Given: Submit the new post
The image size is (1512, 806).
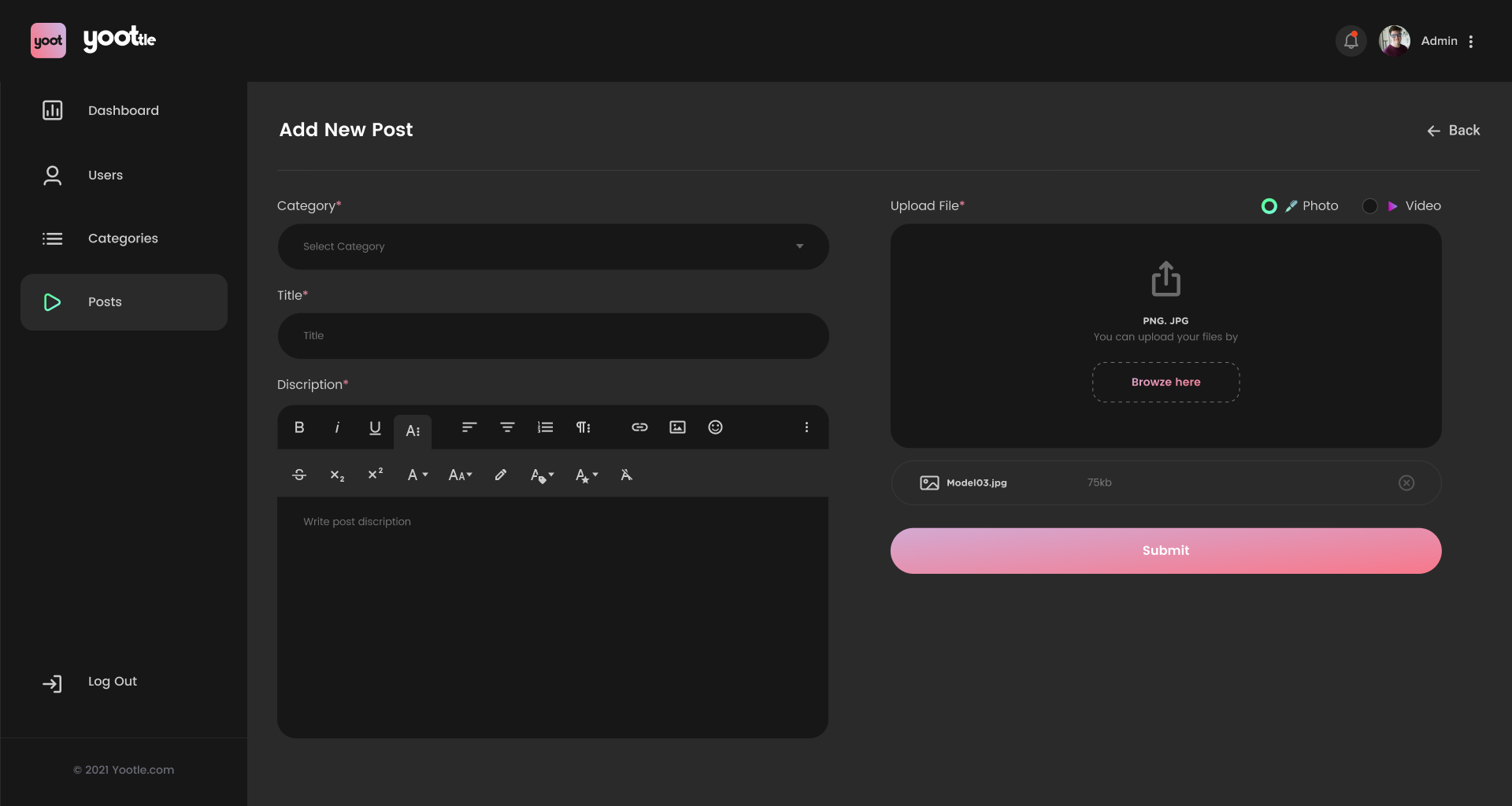Looking at the screenshot, I should [x=1165, y=551].
